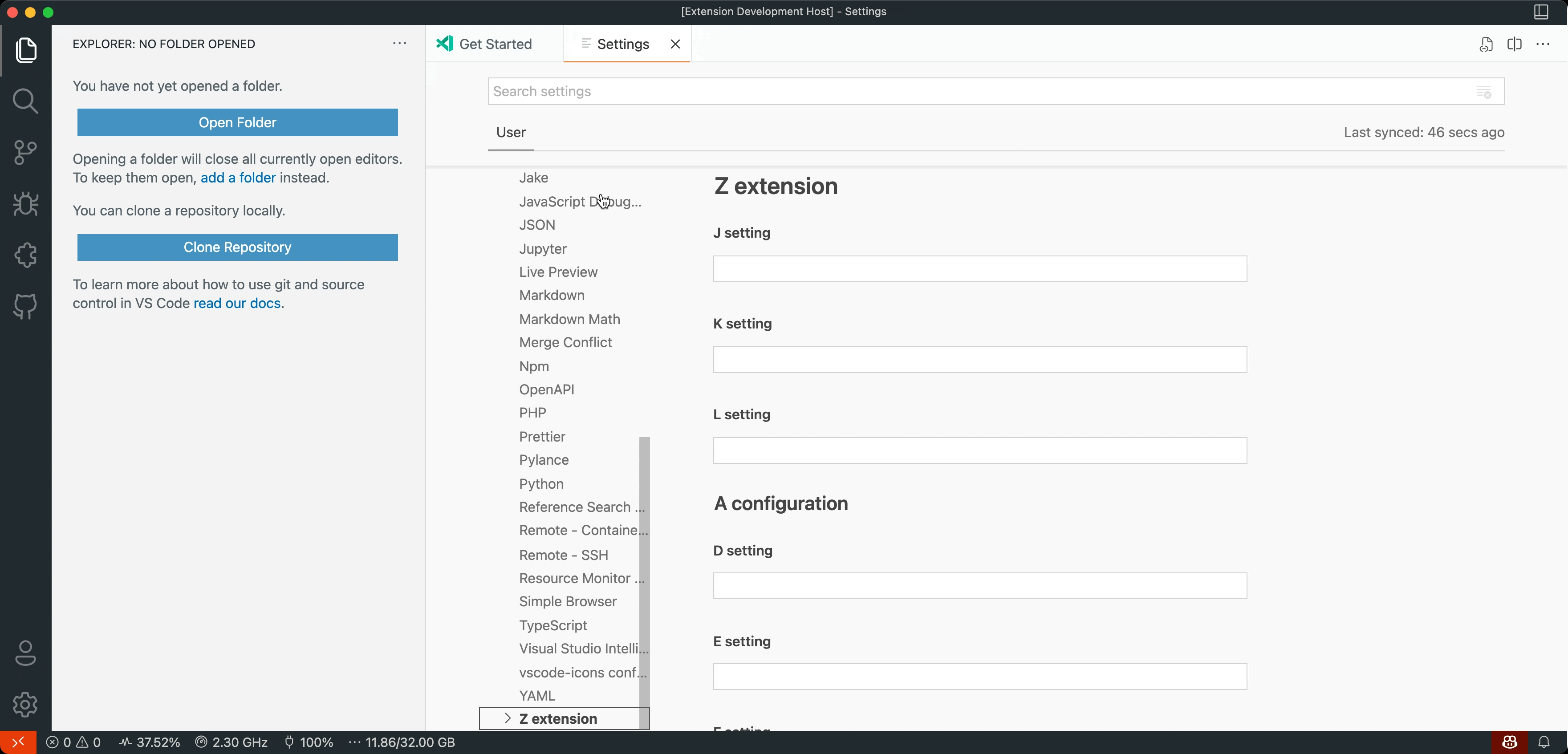Open Settings JSON via the editor toolbar icon

(1485, 44)
